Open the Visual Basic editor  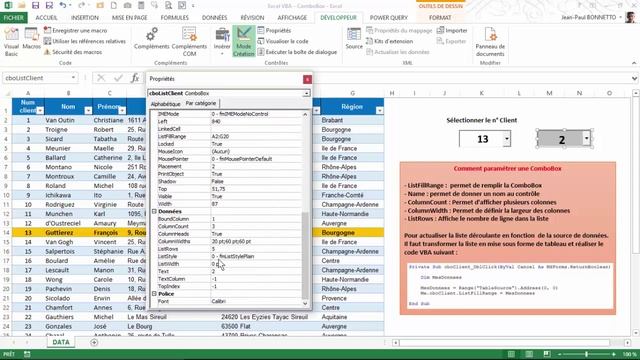pos(11,42)
